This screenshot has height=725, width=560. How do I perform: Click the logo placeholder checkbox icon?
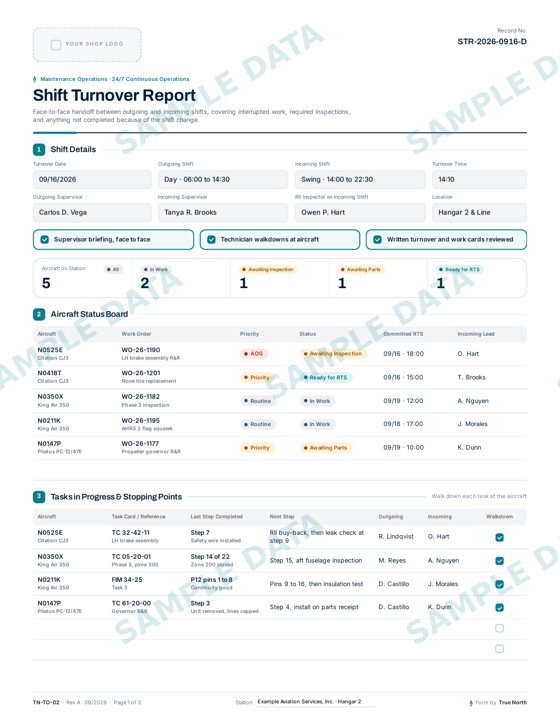(x=56, y=44)
